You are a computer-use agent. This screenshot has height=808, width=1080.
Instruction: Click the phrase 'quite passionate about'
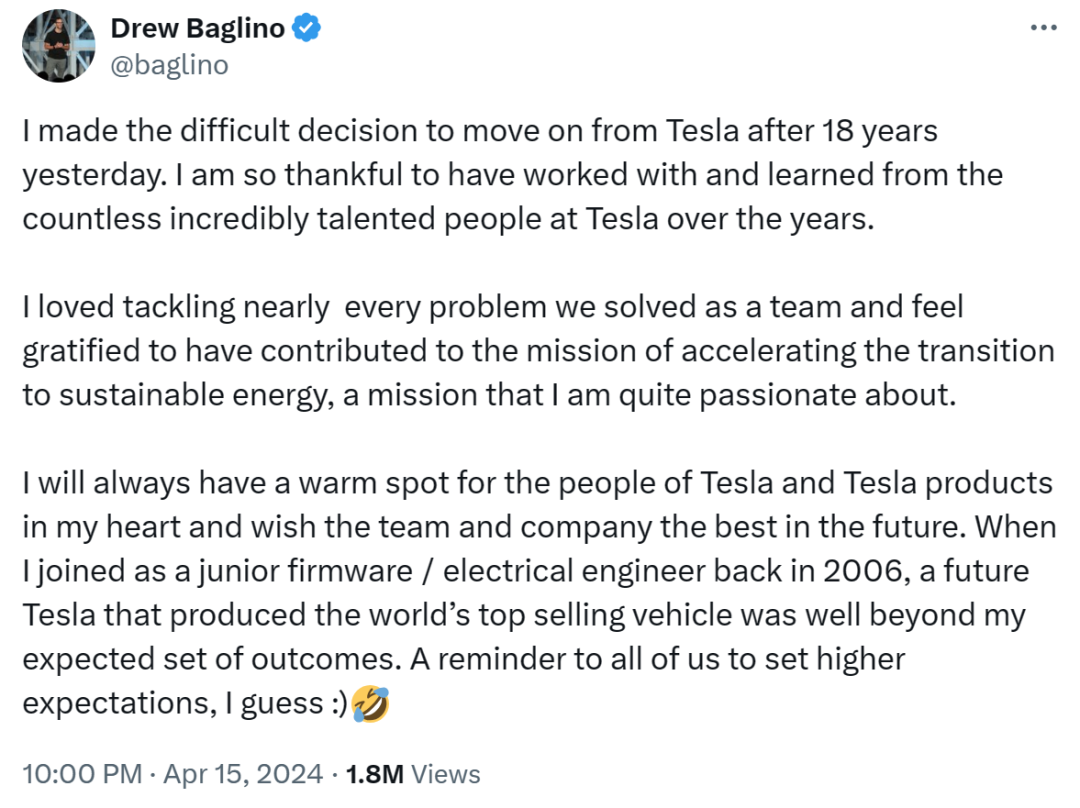(x=787, y=395)
